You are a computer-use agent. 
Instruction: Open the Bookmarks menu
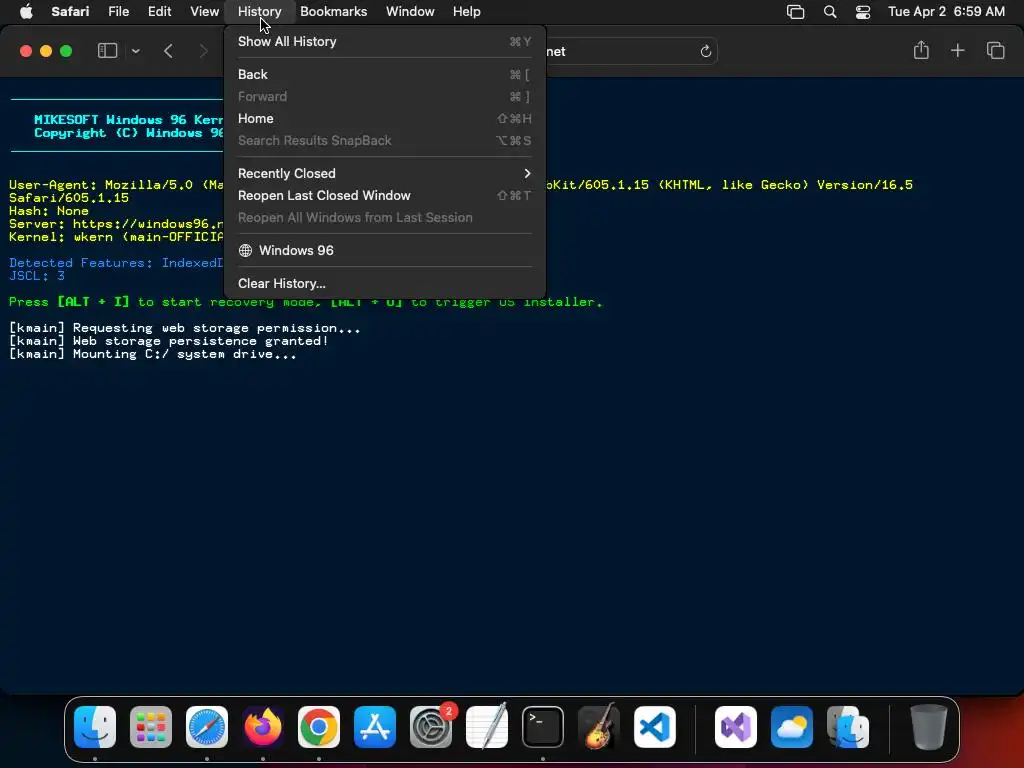[333, 12]
